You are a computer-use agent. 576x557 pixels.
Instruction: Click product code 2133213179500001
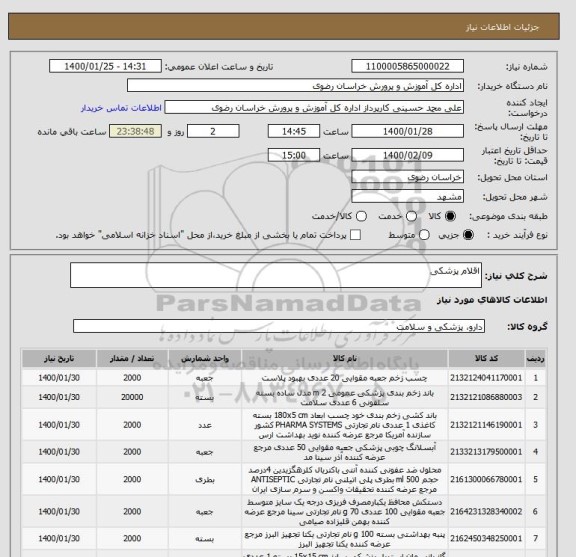[x=486, y=452]
